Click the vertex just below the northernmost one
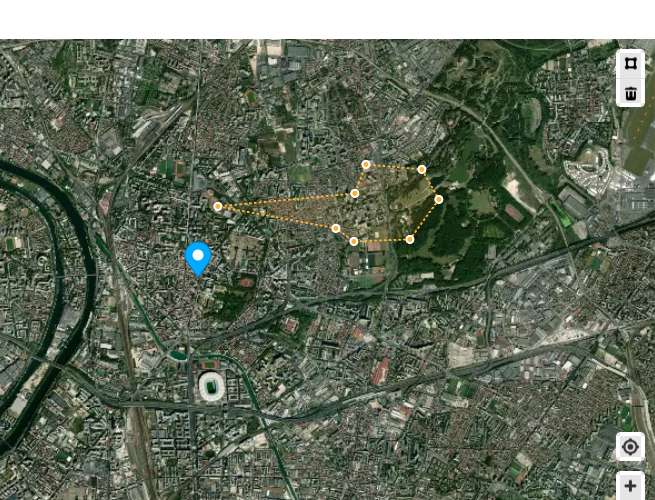 (355, 193)
